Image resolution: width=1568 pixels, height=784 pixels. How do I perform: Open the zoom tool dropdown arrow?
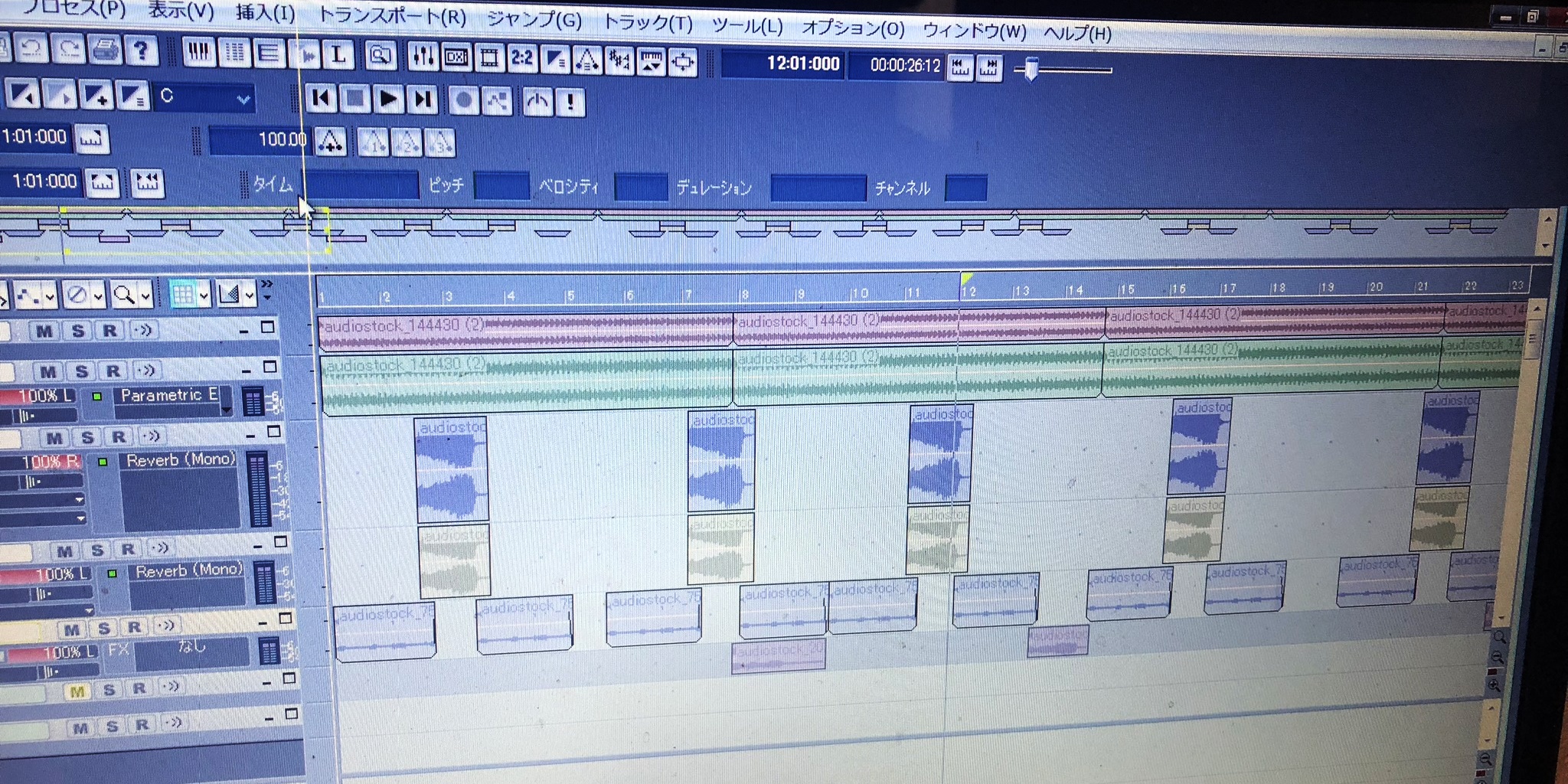145,295
